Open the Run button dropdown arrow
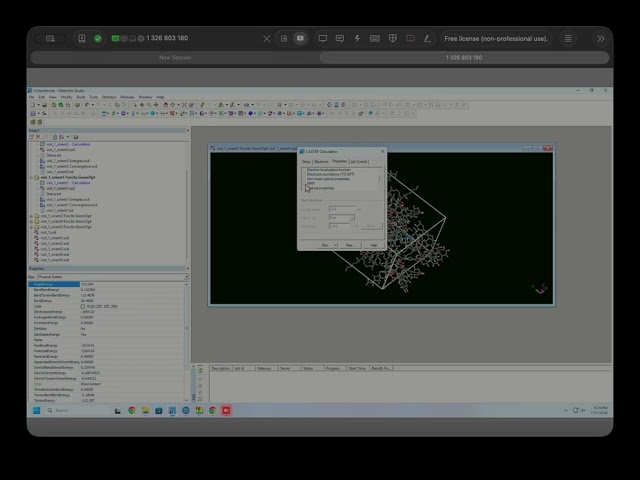Viewport: 640px width, 480px height. (x=336, y=245)
